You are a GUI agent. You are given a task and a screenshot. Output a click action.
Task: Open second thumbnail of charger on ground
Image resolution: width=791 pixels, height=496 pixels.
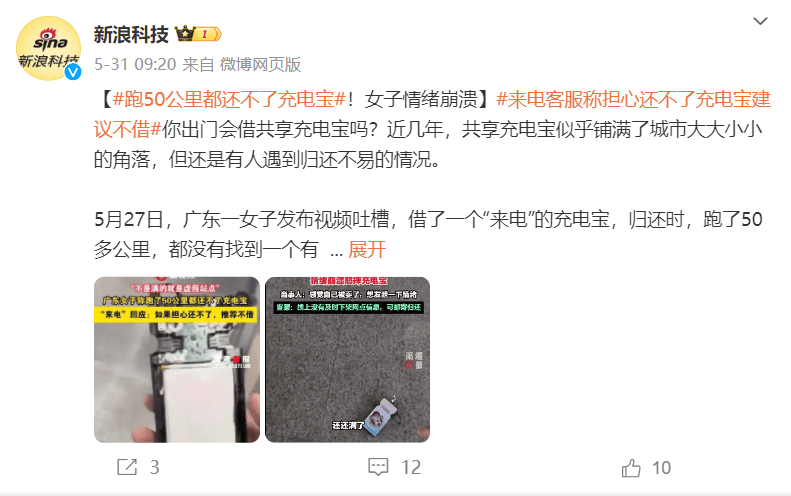[348, 360]
